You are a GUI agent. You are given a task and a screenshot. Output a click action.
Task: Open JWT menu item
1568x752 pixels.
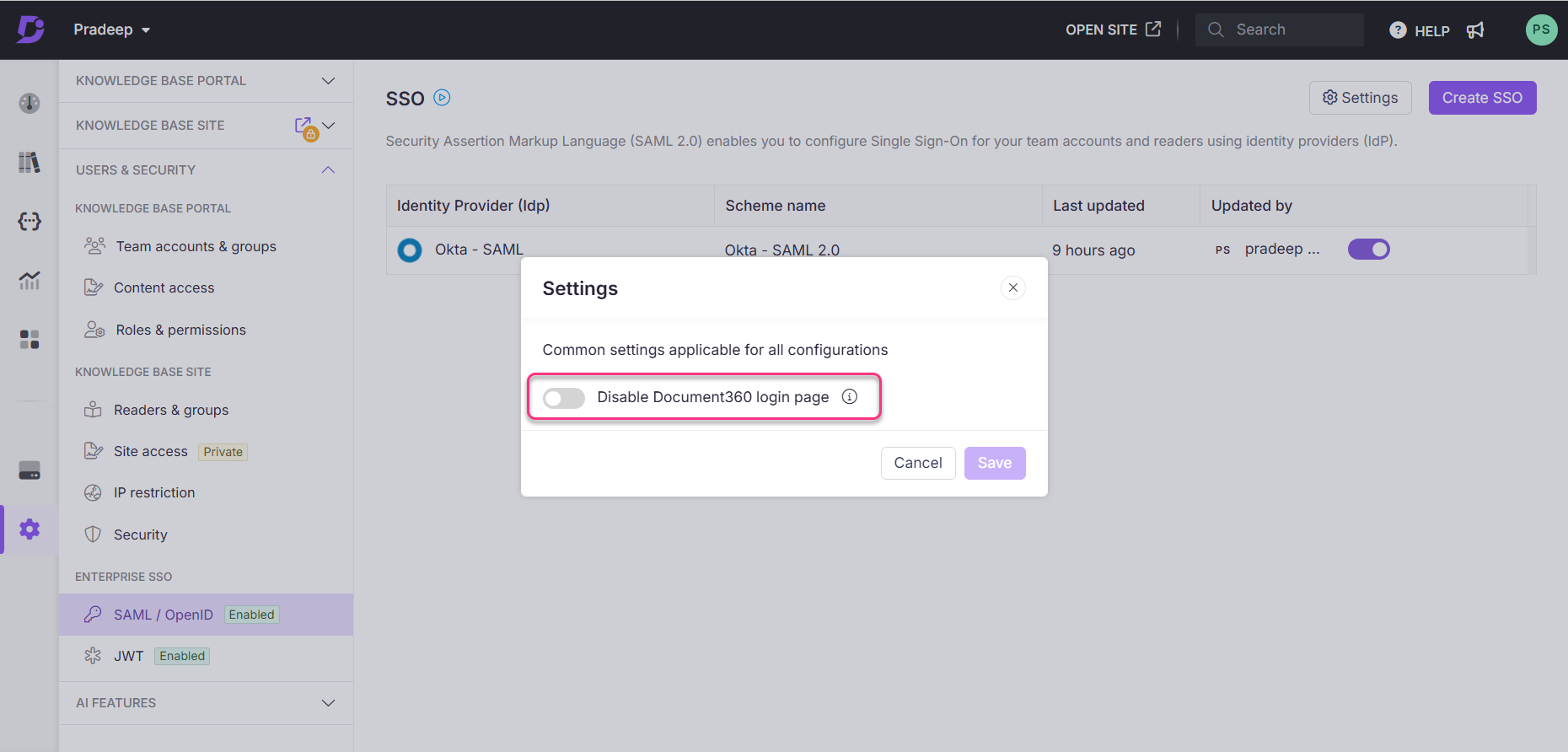pyautogui.click(x=129, y=656)
